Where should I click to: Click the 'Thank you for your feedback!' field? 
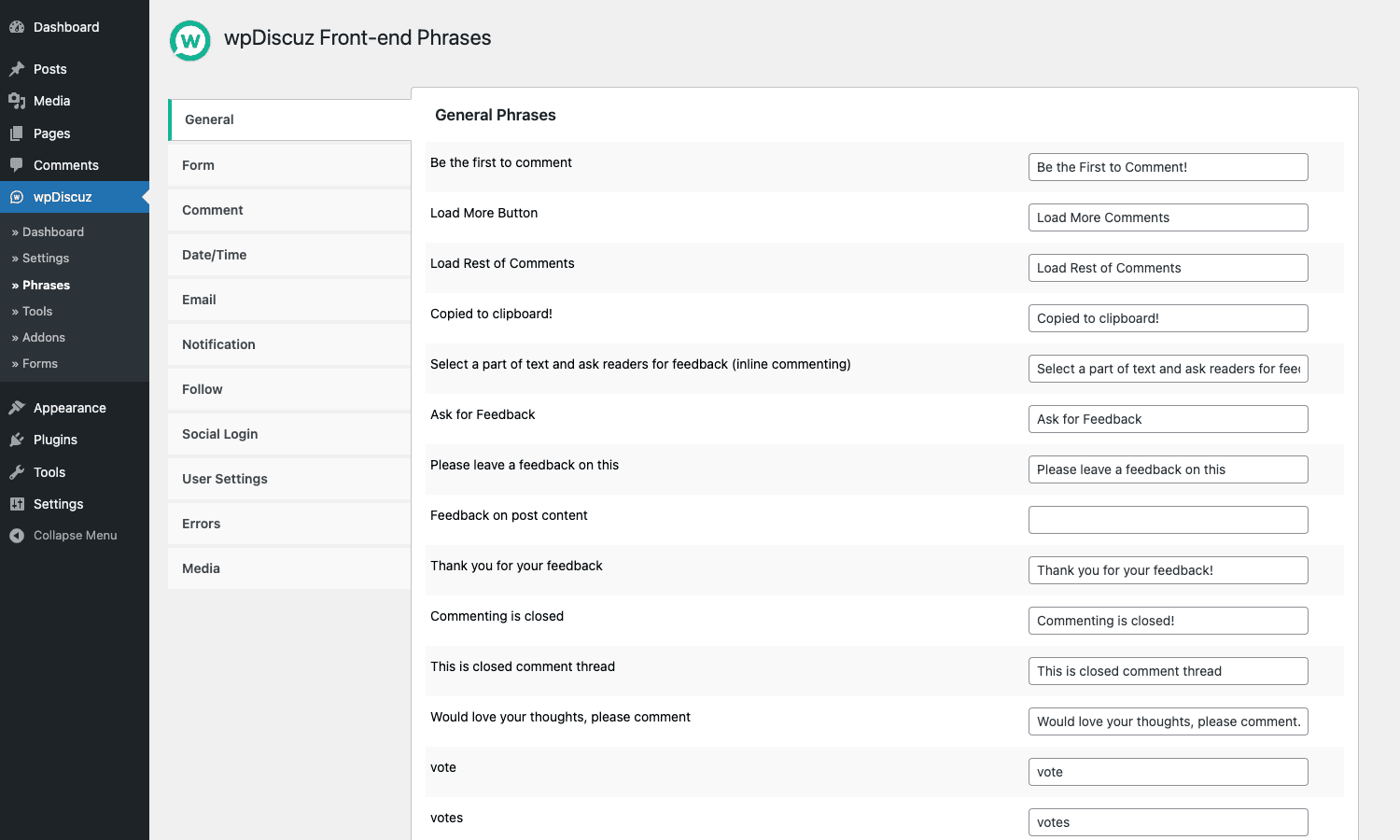[x=1169, y=570]
